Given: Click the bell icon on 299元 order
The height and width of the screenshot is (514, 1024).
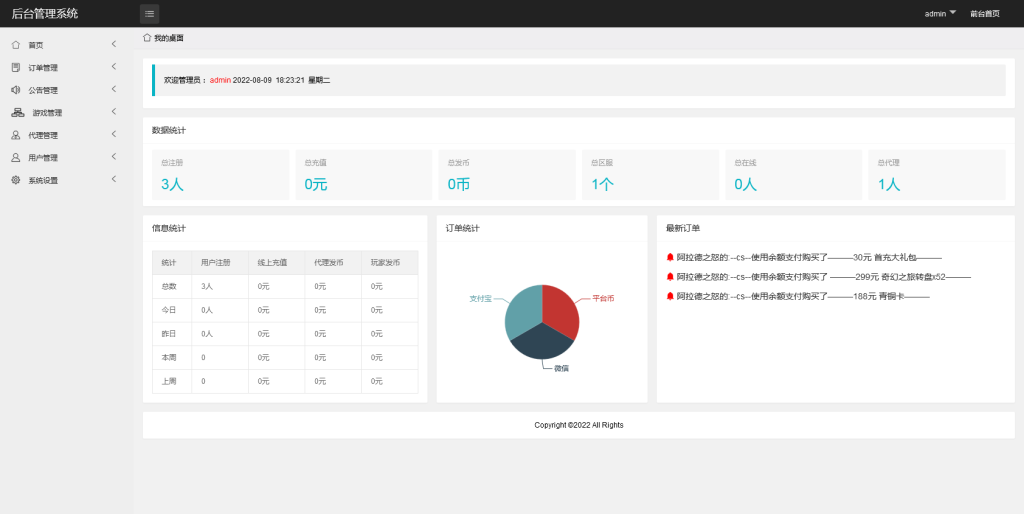Looking at the screenshot, I should click(670, 276).
